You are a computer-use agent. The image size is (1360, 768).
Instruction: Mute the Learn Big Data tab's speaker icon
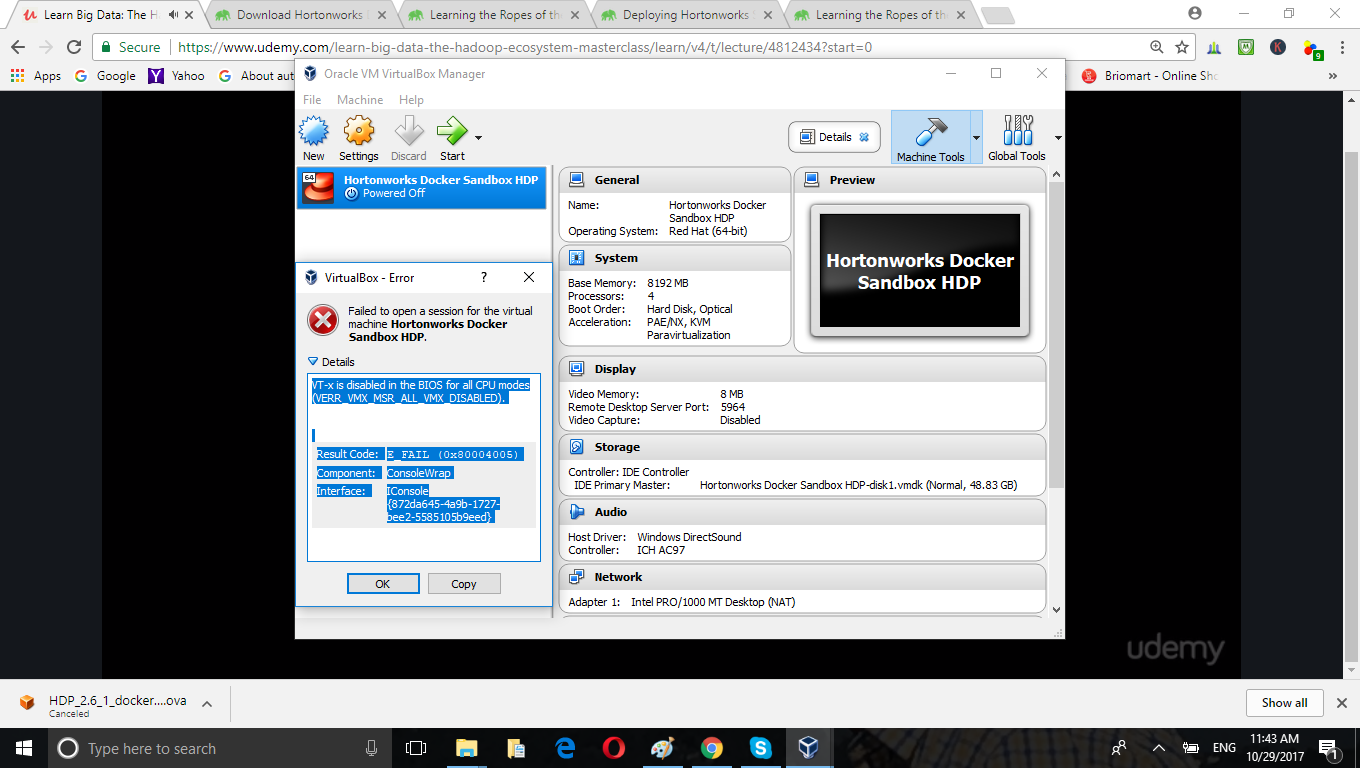click(174, 15)
